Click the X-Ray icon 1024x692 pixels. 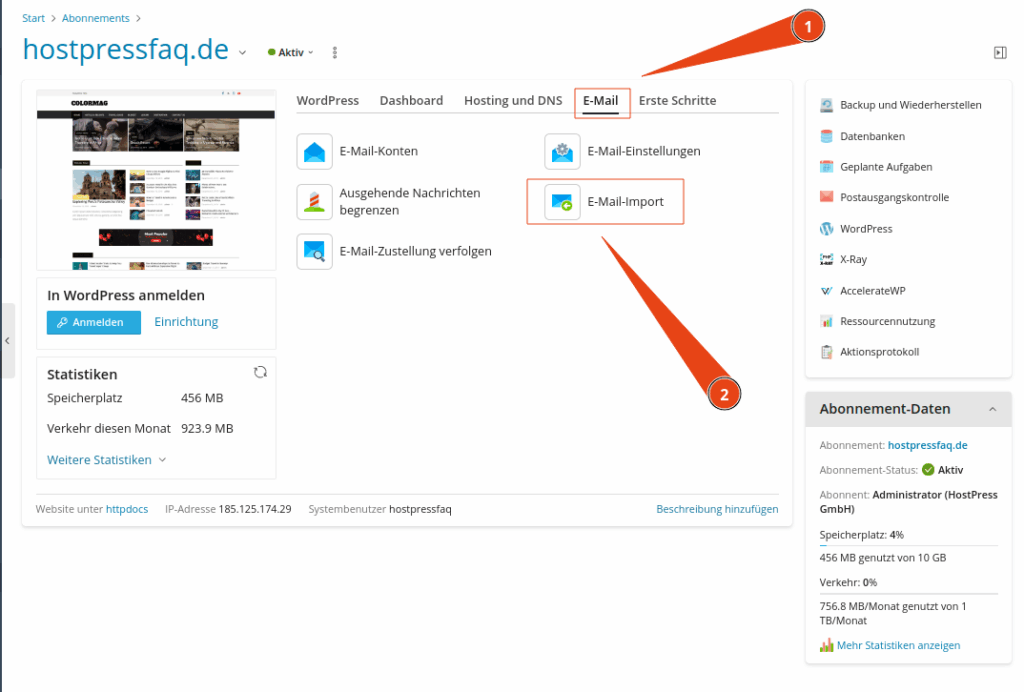click(826, 259)
